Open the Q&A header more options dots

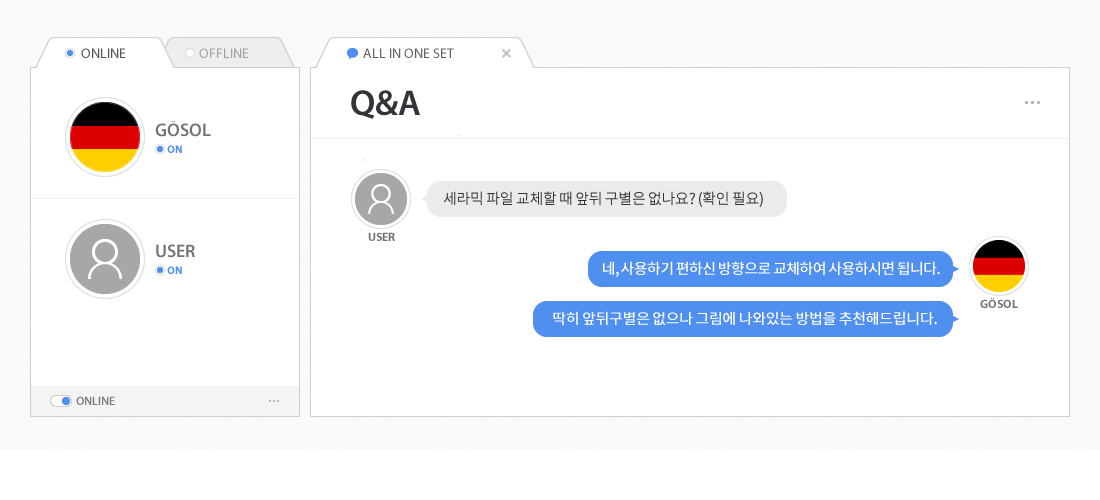(1033, 102)
